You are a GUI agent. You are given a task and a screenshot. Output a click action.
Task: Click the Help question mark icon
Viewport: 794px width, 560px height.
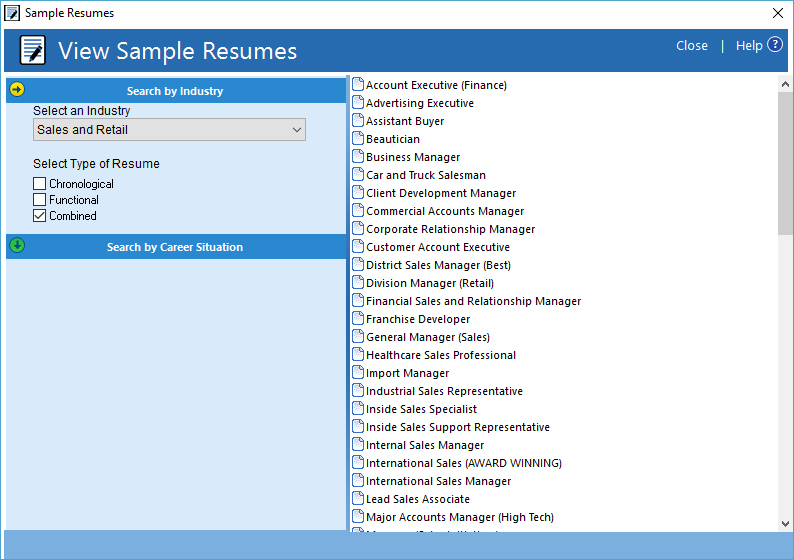tap(775, 45)
